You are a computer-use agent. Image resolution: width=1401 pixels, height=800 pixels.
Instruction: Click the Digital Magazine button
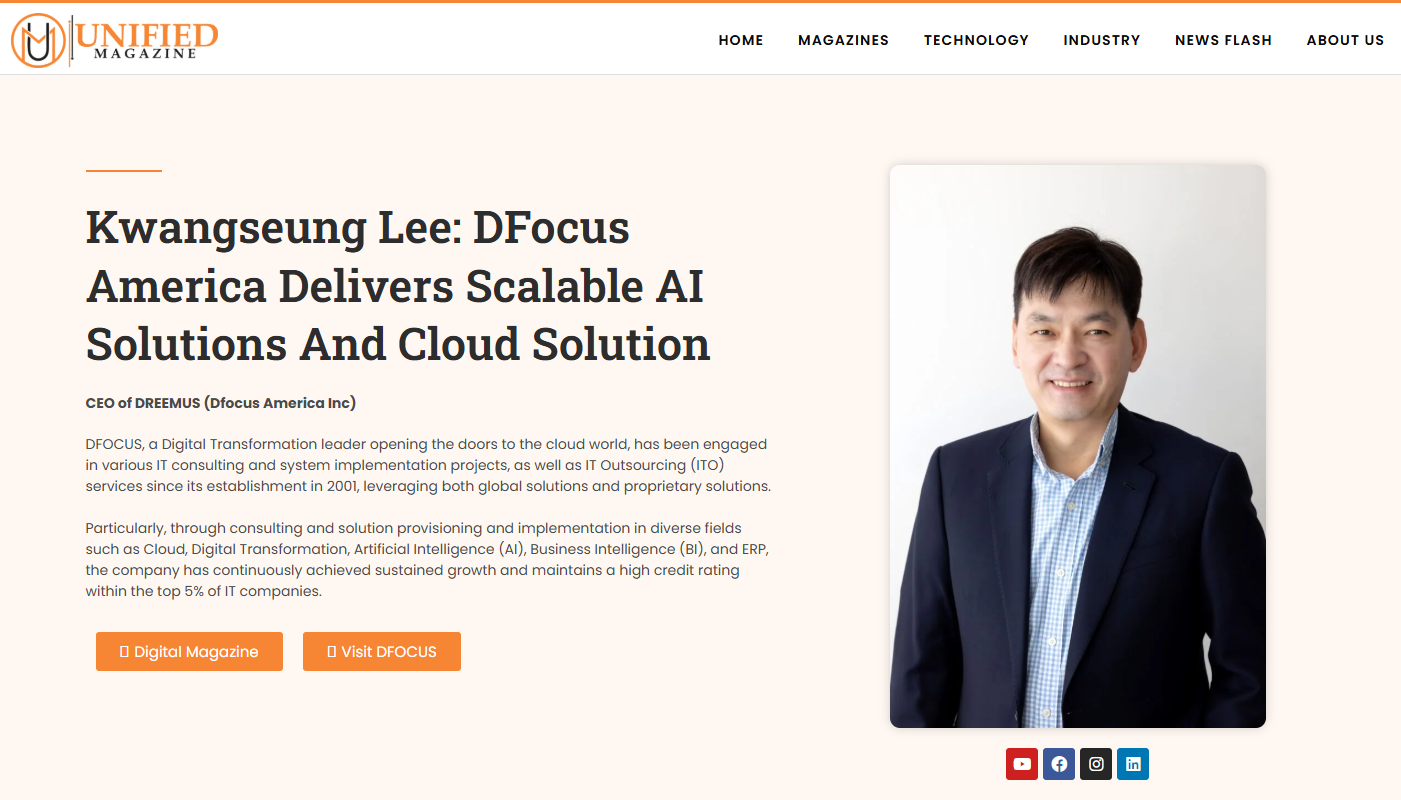click(189, 651)
